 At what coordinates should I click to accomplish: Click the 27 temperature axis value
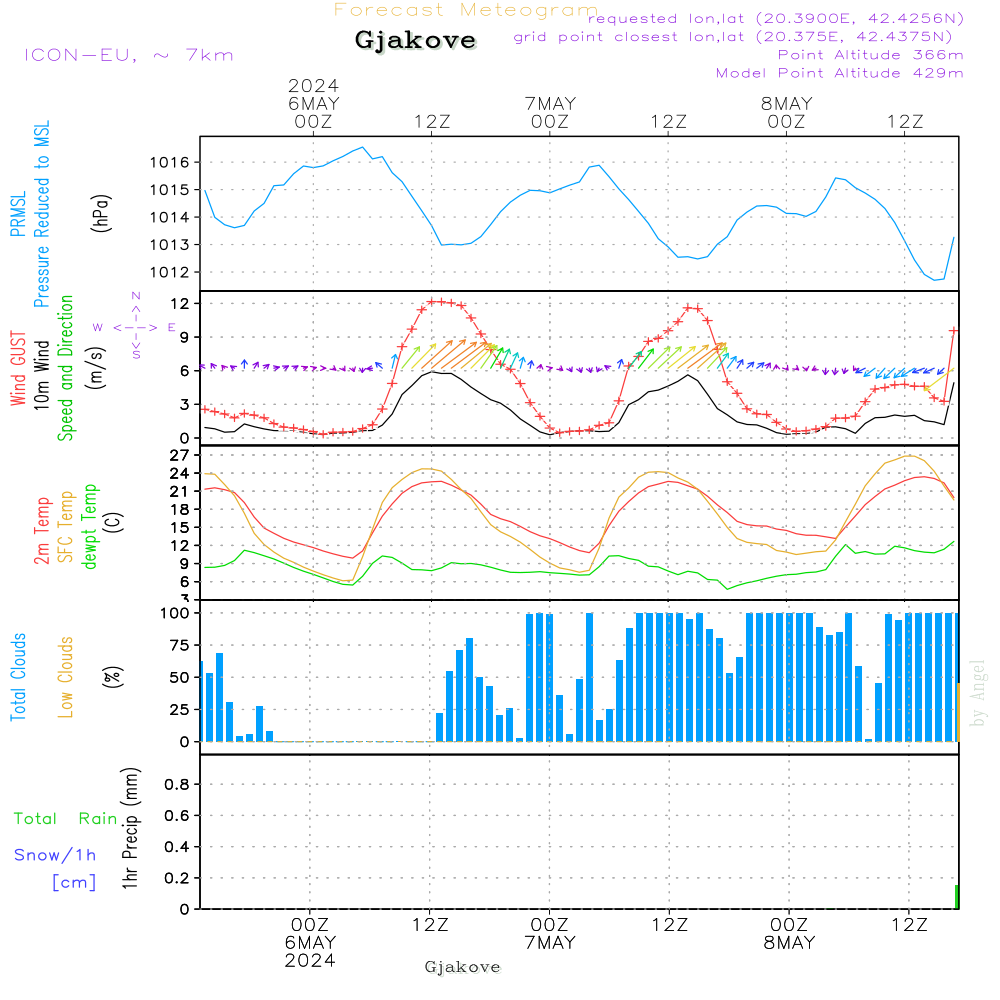pos(180,455)
